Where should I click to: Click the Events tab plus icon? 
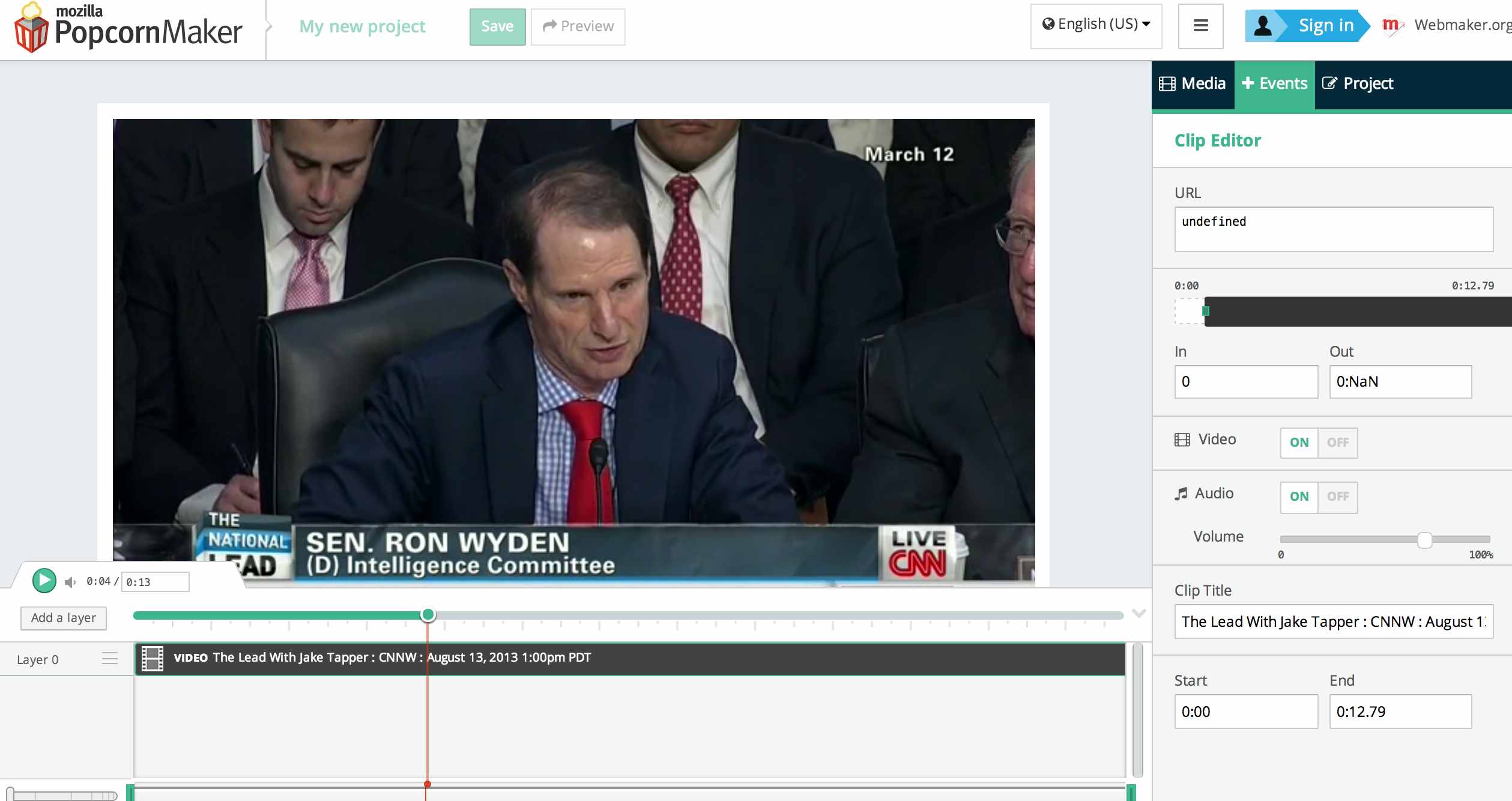click(1248, 83)
